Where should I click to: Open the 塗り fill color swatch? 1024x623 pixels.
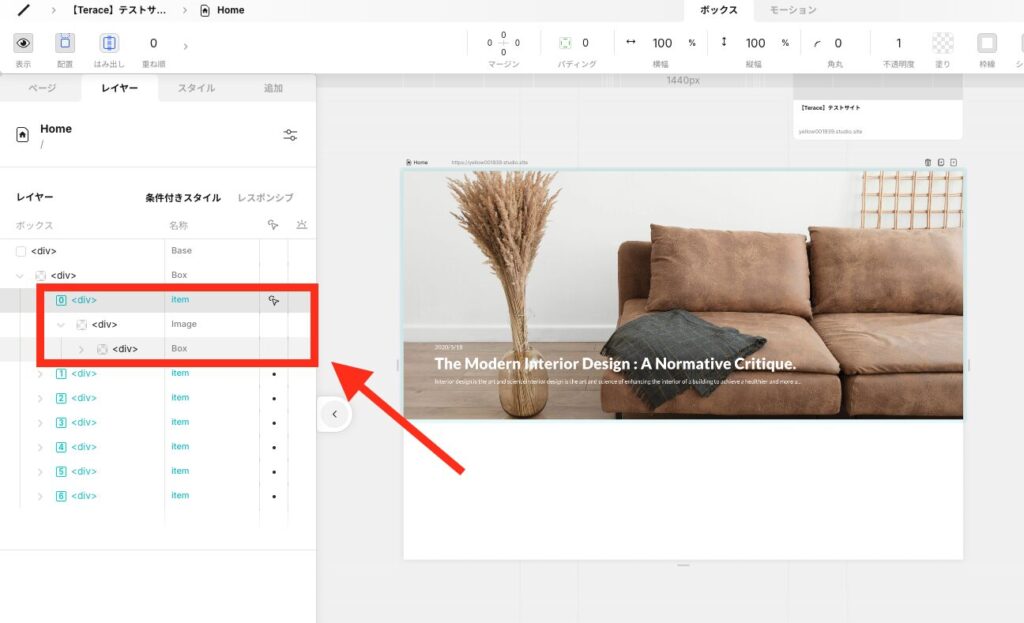pyautogui.click(x=942, y=43)
